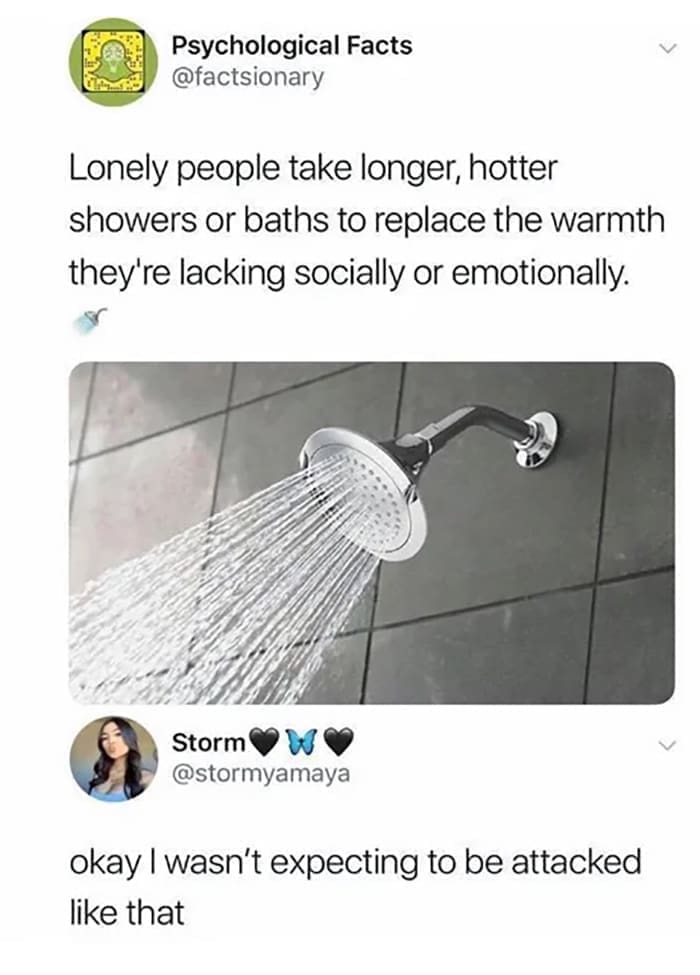Select the 'Lonely people take longer' tweet text

tap(367, 221)
